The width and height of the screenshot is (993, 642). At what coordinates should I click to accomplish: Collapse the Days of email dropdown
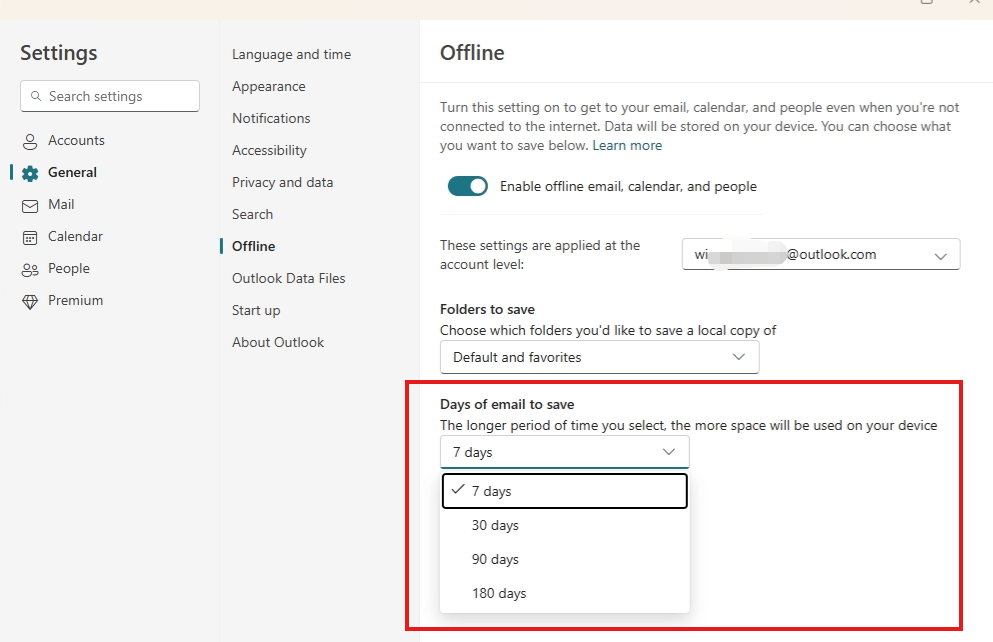564,452
